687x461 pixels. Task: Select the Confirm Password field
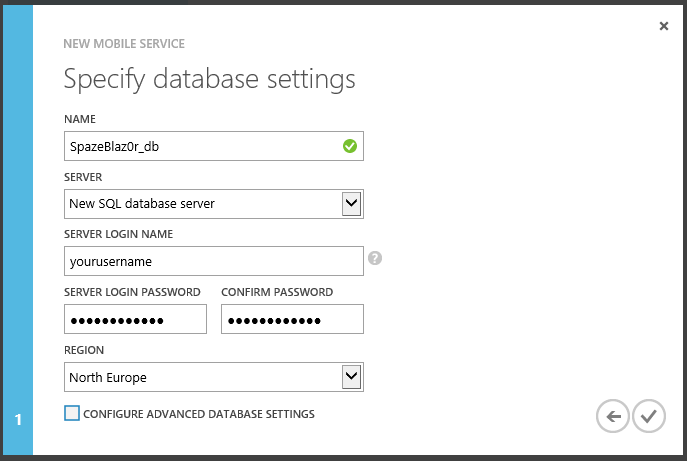(x=292, y=319)
